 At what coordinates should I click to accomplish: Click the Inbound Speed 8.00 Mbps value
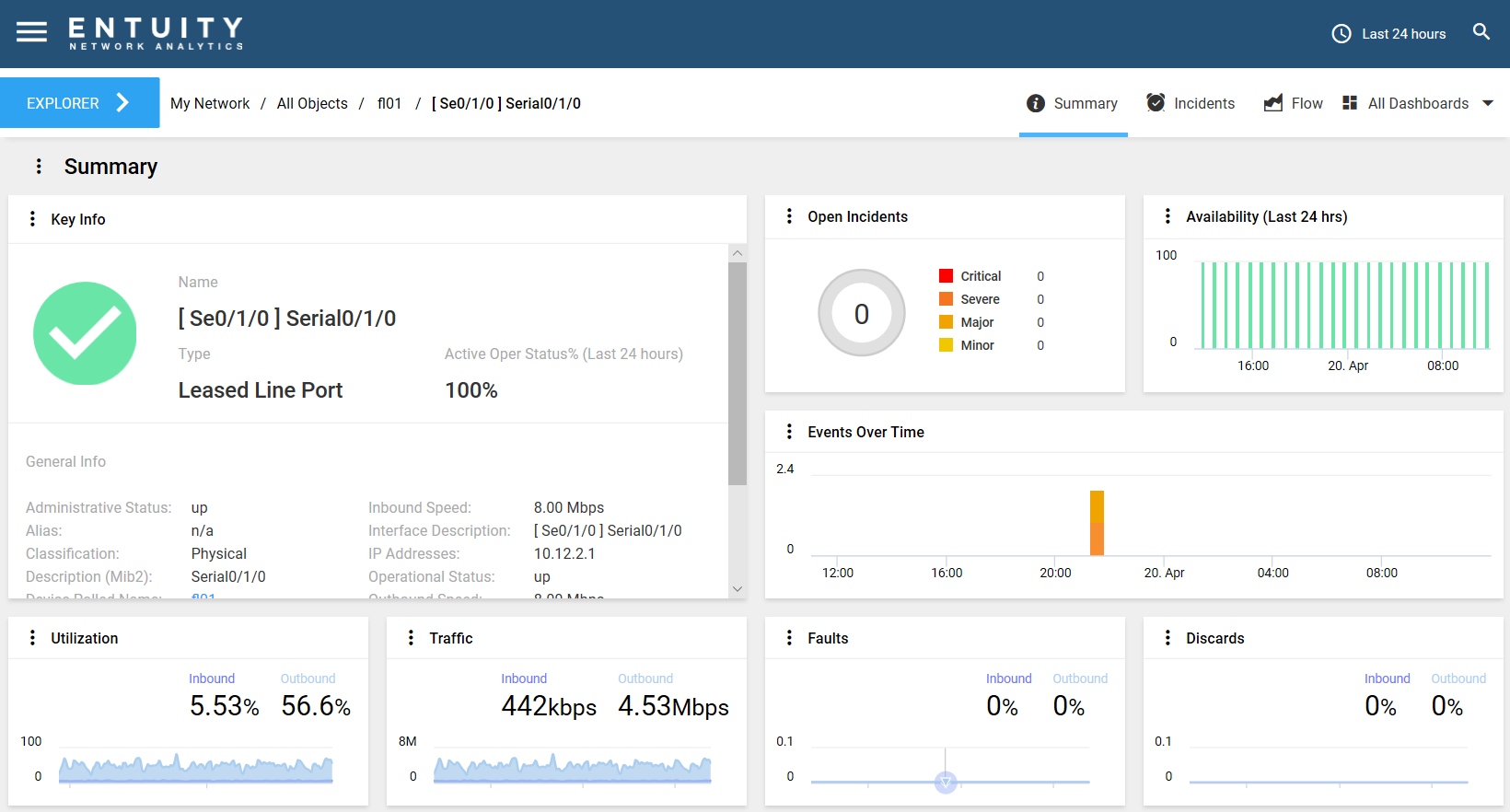569,507
